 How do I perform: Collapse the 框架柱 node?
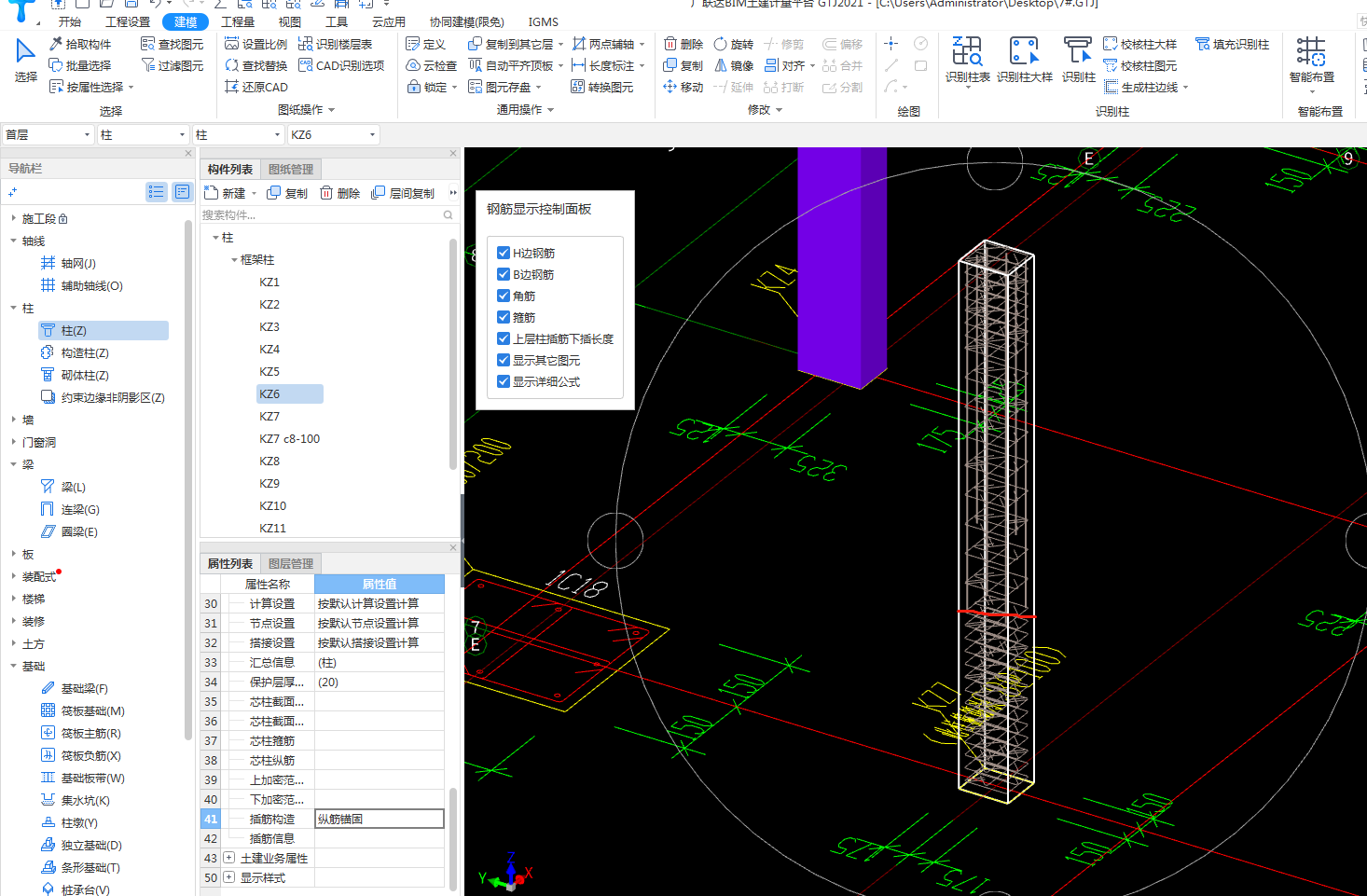(x=234, y=260)
